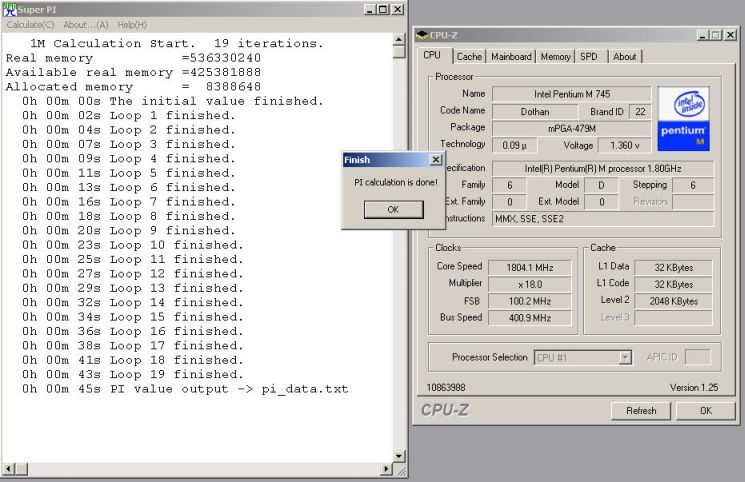Click the APIC ID field in CPU-Z
Image resolution: width=745 pixels, height=482 pixels.
click(698, 357)
